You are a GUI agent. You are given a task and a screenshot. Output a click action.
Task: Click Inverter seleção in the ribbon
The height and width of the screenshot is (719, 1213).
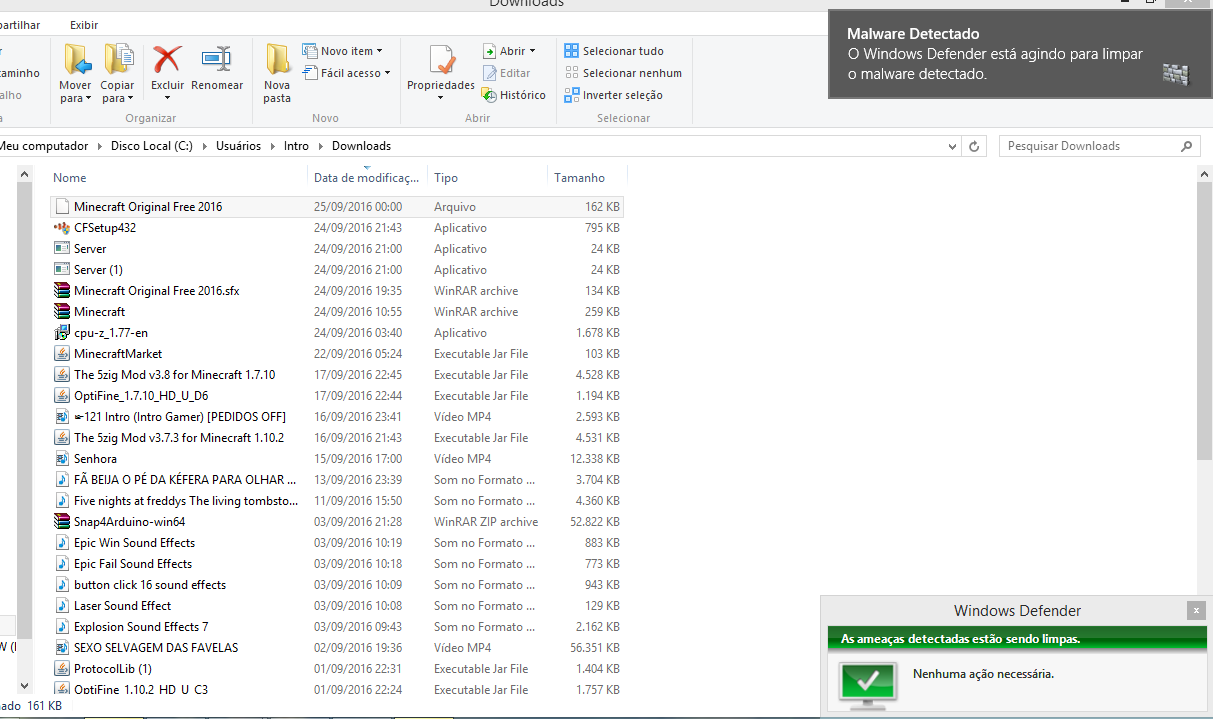[613, 95]
